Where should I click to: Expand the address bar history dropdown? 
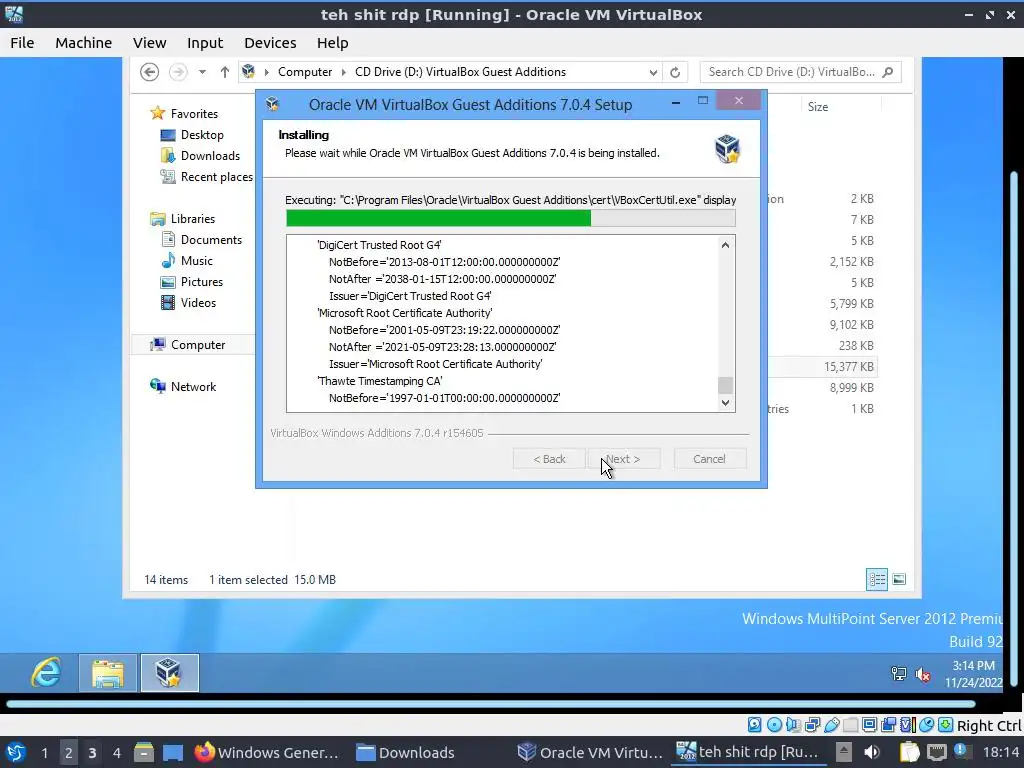653,72
